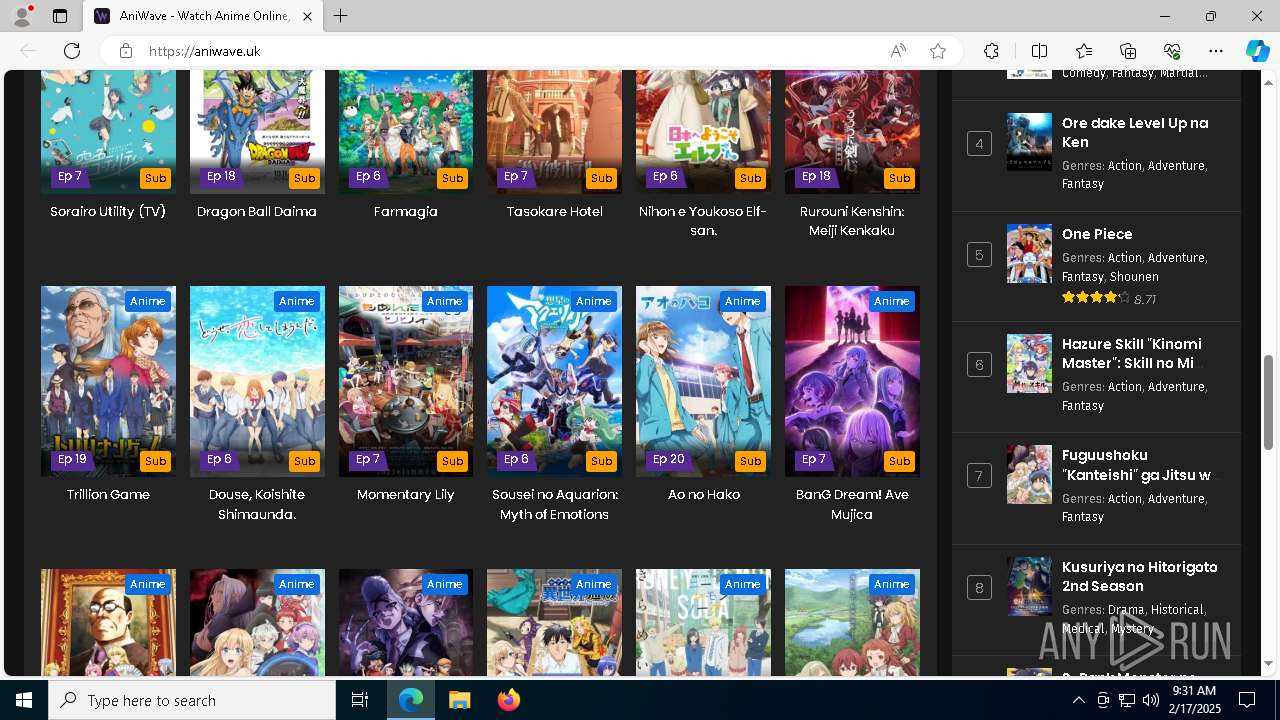Click Drama genre under Kusuriya no Hitorigoto

pyautogui.click(x=1126, y=609)
